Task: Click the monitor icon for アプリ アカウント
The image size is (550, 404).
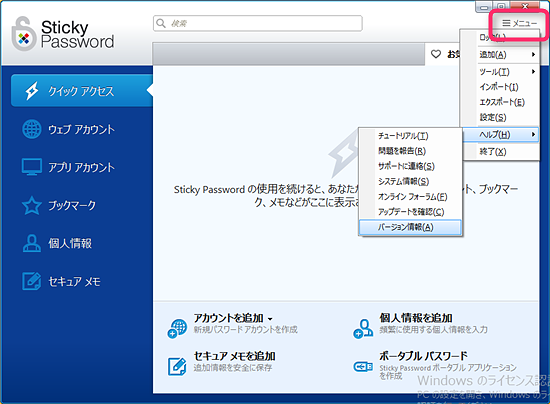Action: (32, 167)
